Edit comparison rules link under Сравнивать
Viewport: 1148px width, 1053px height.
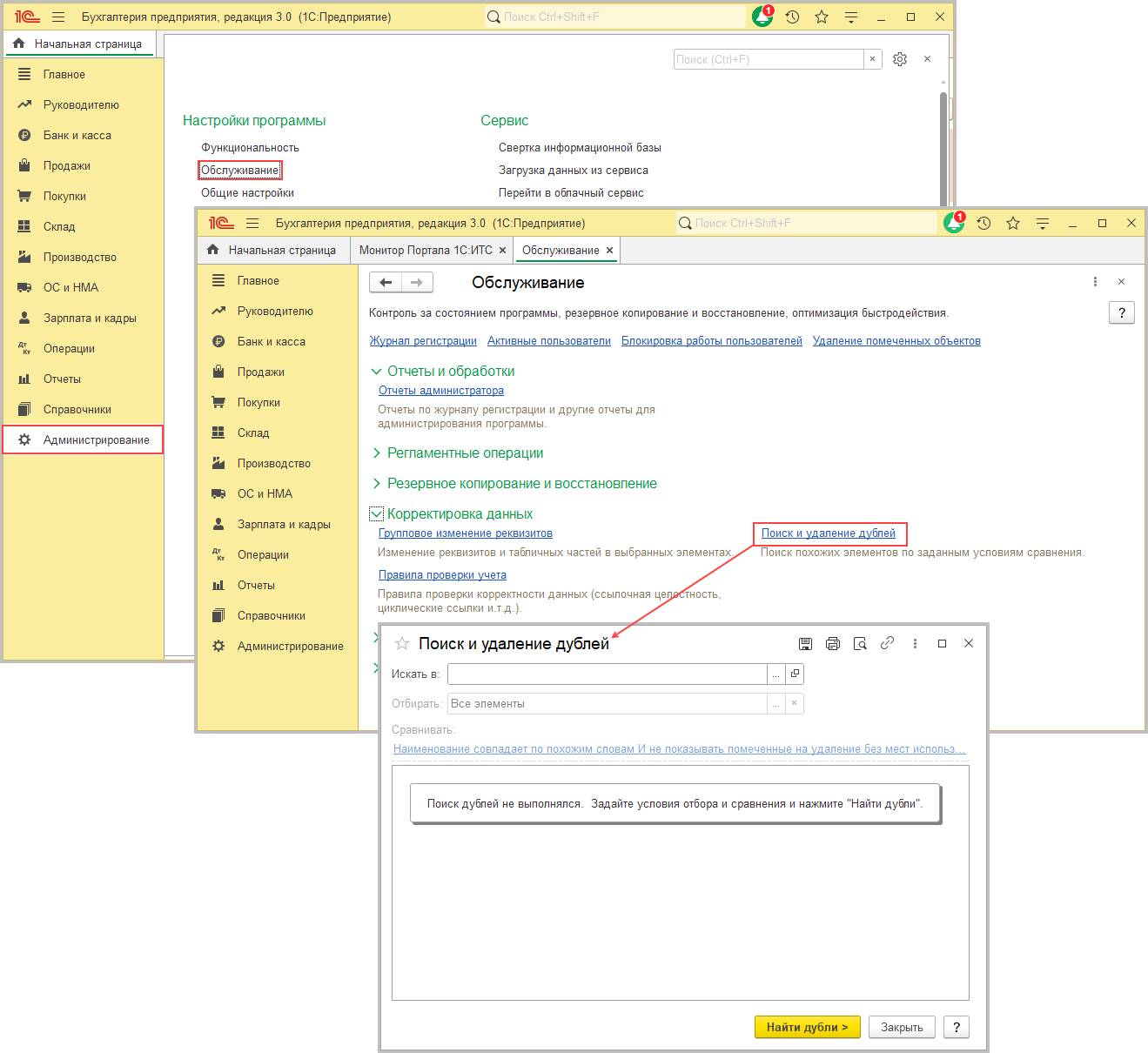coord(679,748)
